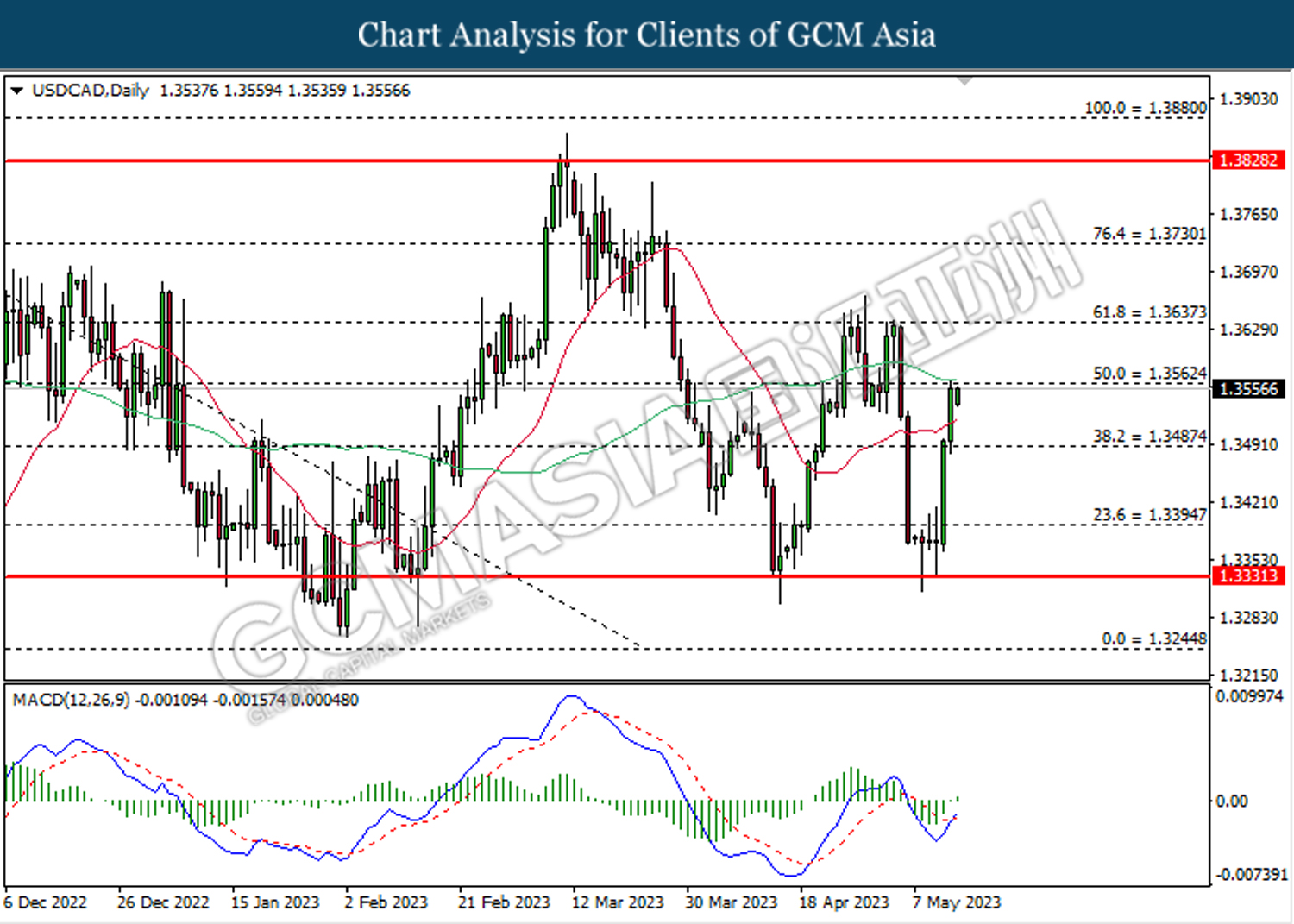The height and width of the screenshot is (924, 1294).
Task: Open the USDCAD chart dropdown triangle
Action: pos(16,91)
